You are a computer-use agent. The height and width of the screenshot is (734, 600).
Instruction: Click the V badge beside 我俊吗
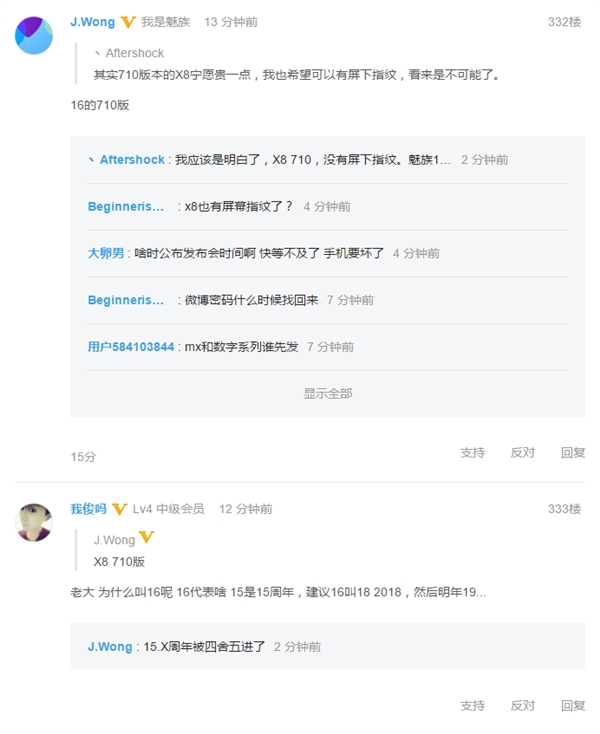pos(120,509)
